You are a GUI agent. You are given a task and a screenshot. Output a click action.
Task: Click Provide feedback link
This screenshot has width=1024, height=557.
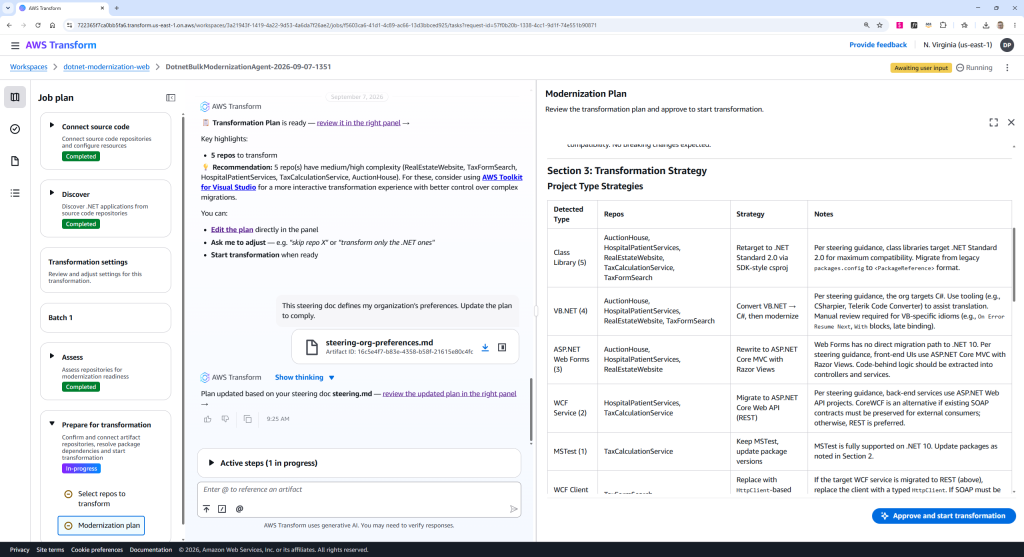878,45
